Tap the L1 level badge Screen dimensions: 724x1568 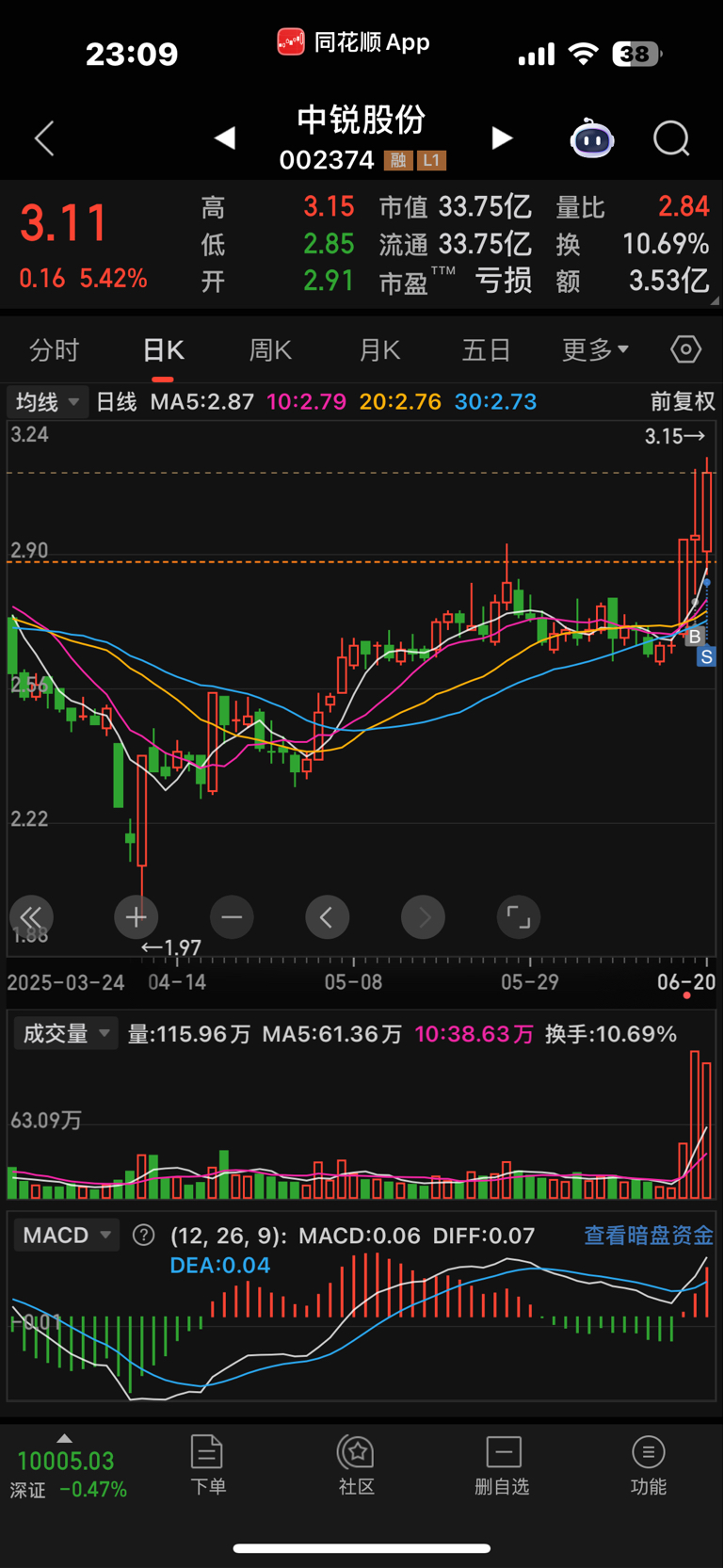coord(431,160)
